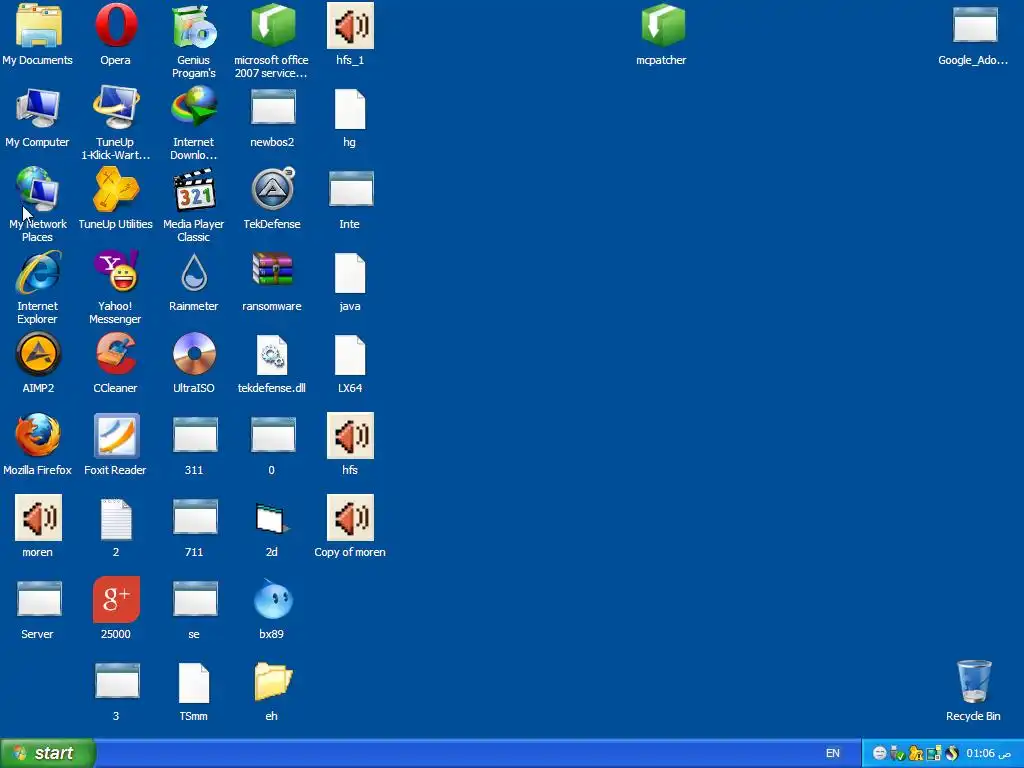Select the window icon named 3
Screen dimensions: 1024x768
[x=117, y=681]
